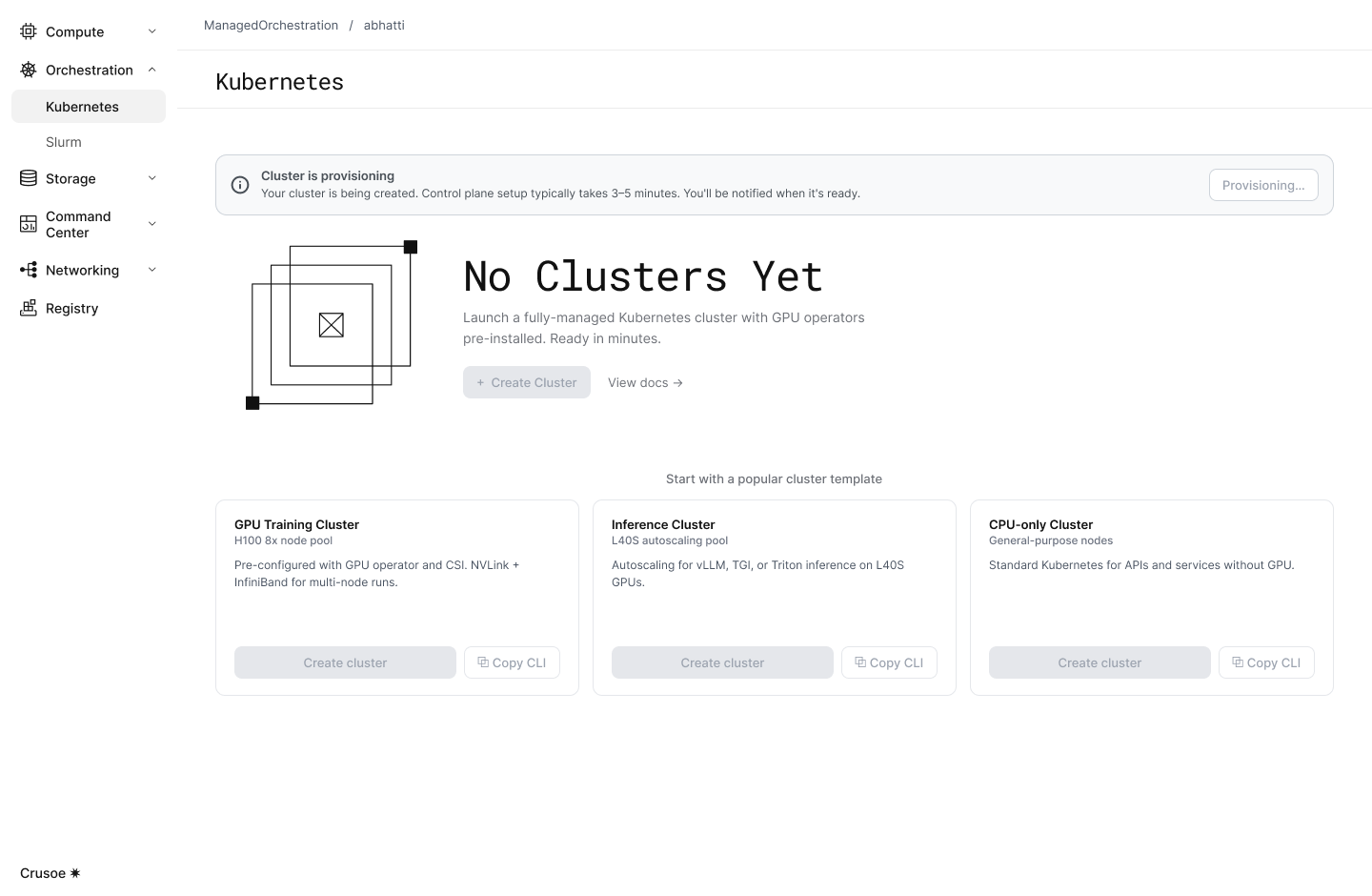
Task: Open the View docs link
Action: [x=645, y=382]
